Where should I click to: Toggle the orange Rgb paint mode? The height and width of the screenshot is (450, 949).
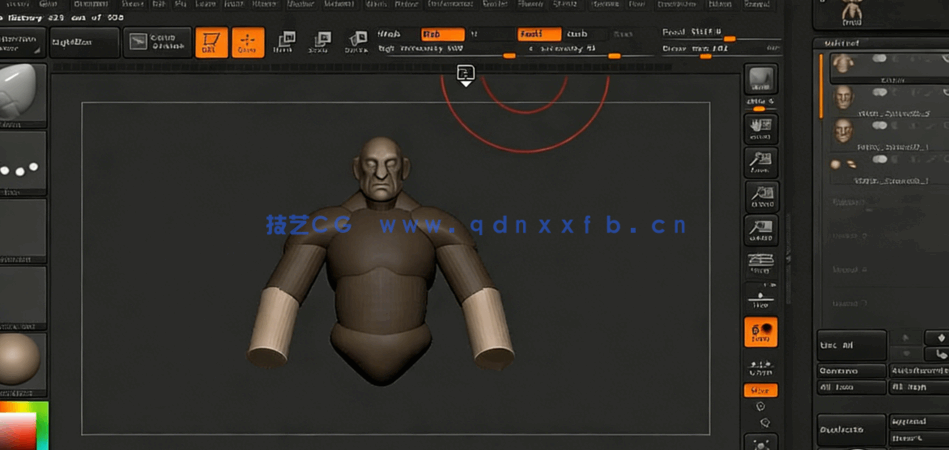coord(442,34)
